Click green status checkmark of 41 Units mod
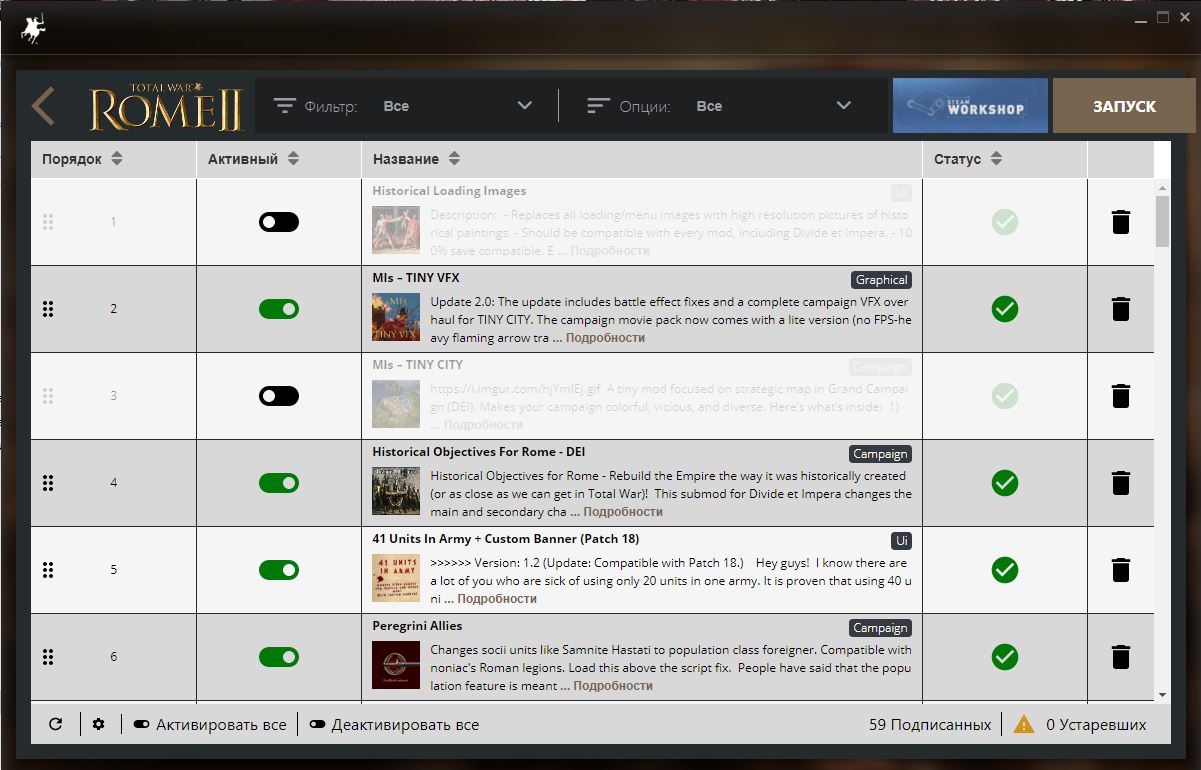The width and height of the screenshot is (1201, 770). (x=1005, y=570)
